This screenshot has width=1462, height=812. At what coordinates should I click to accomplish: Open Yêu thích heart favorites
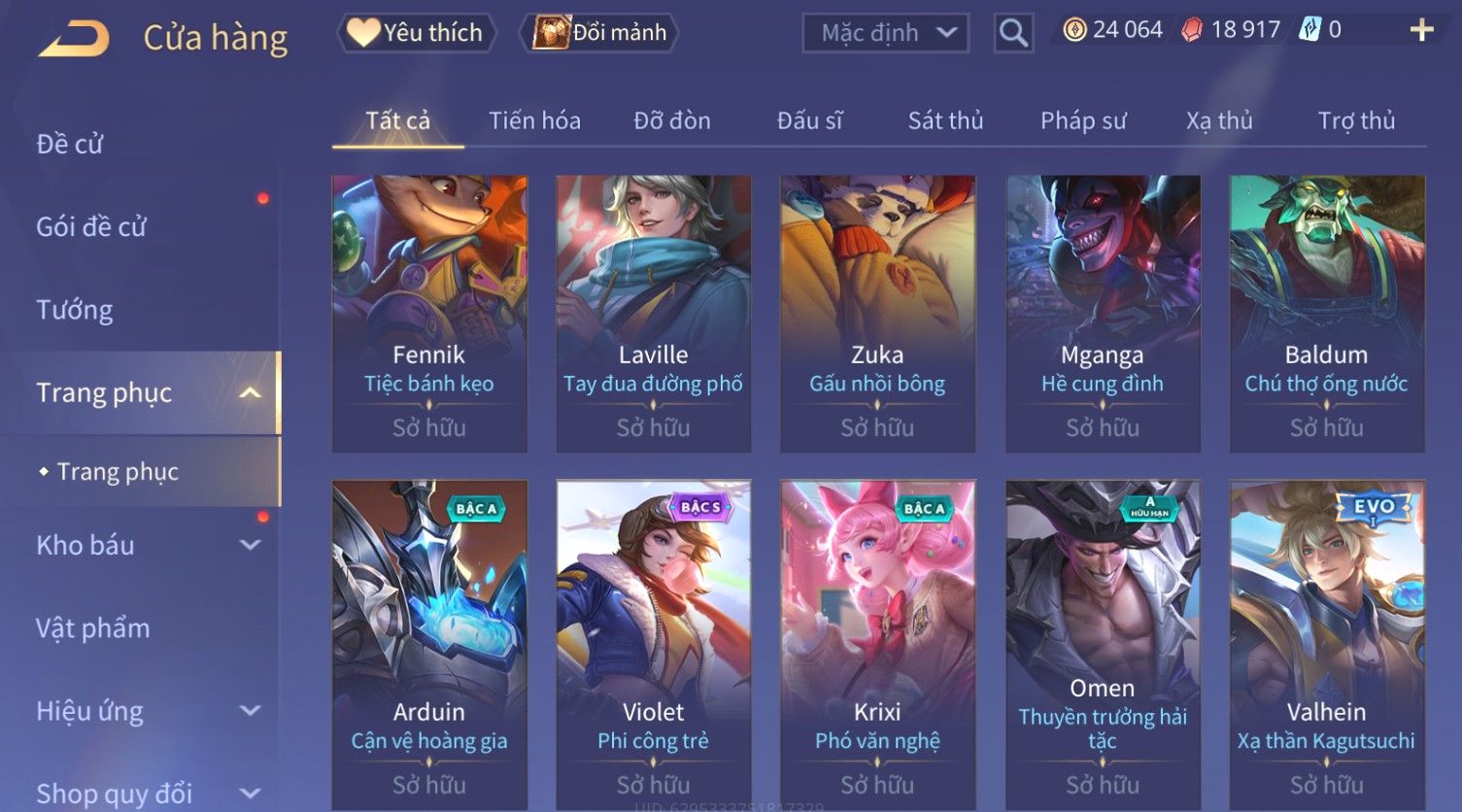point(416,33)
